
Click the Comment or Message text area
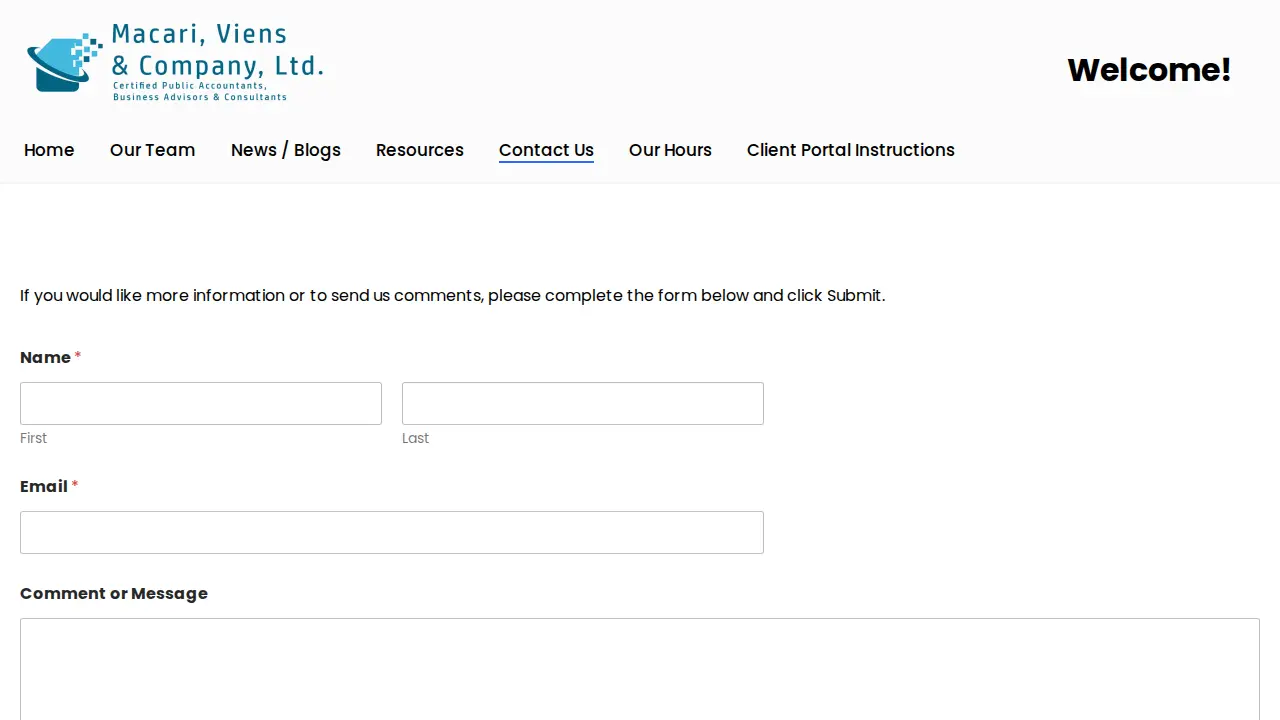[x=640, y=669]
